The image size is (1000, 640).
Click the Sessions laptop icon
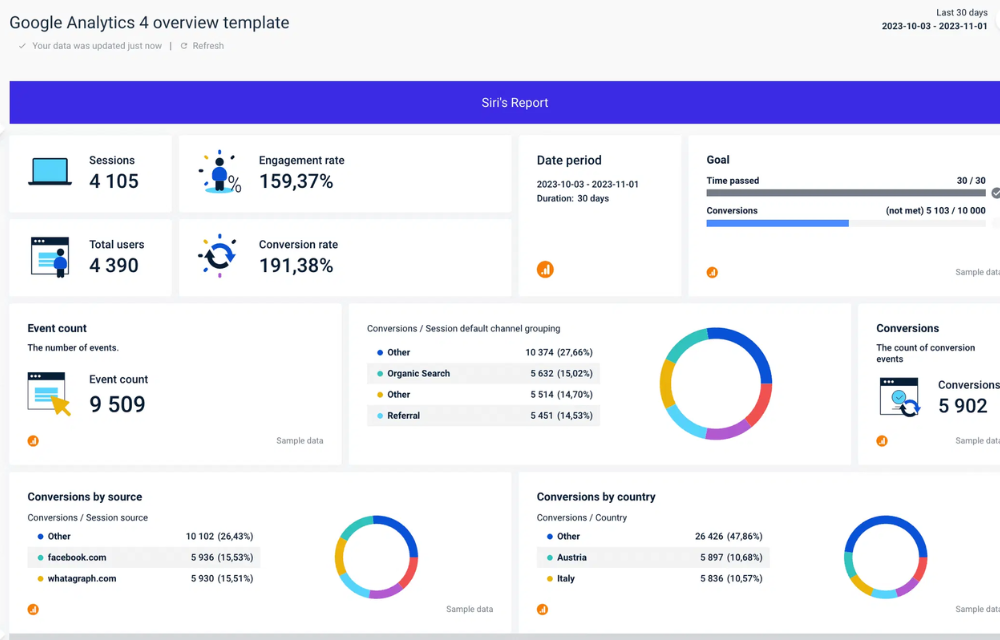[x=49, y=172]
